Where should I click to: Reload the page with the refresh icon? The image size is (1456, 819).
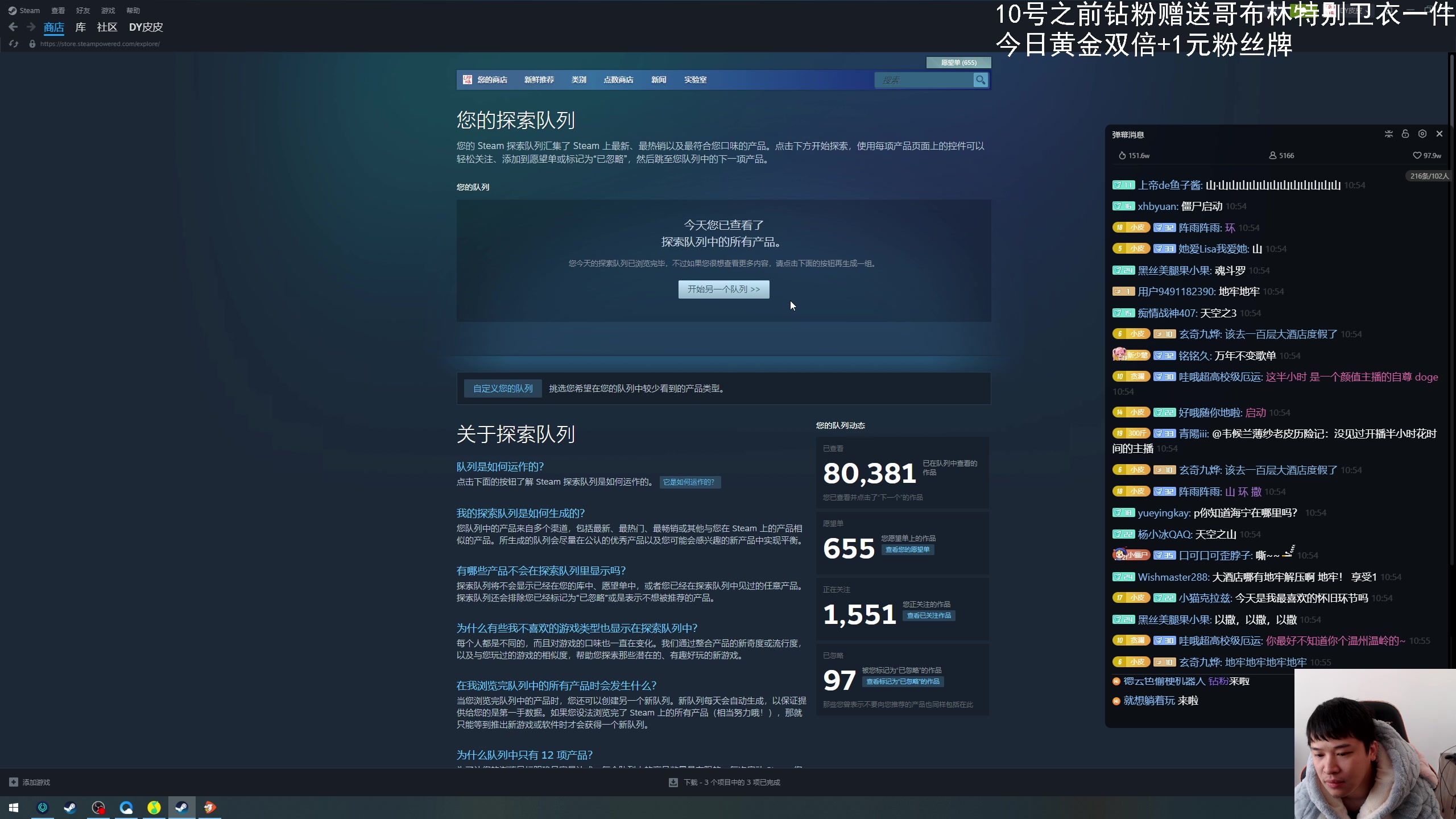pyautogui.click(x=14, y=44)
